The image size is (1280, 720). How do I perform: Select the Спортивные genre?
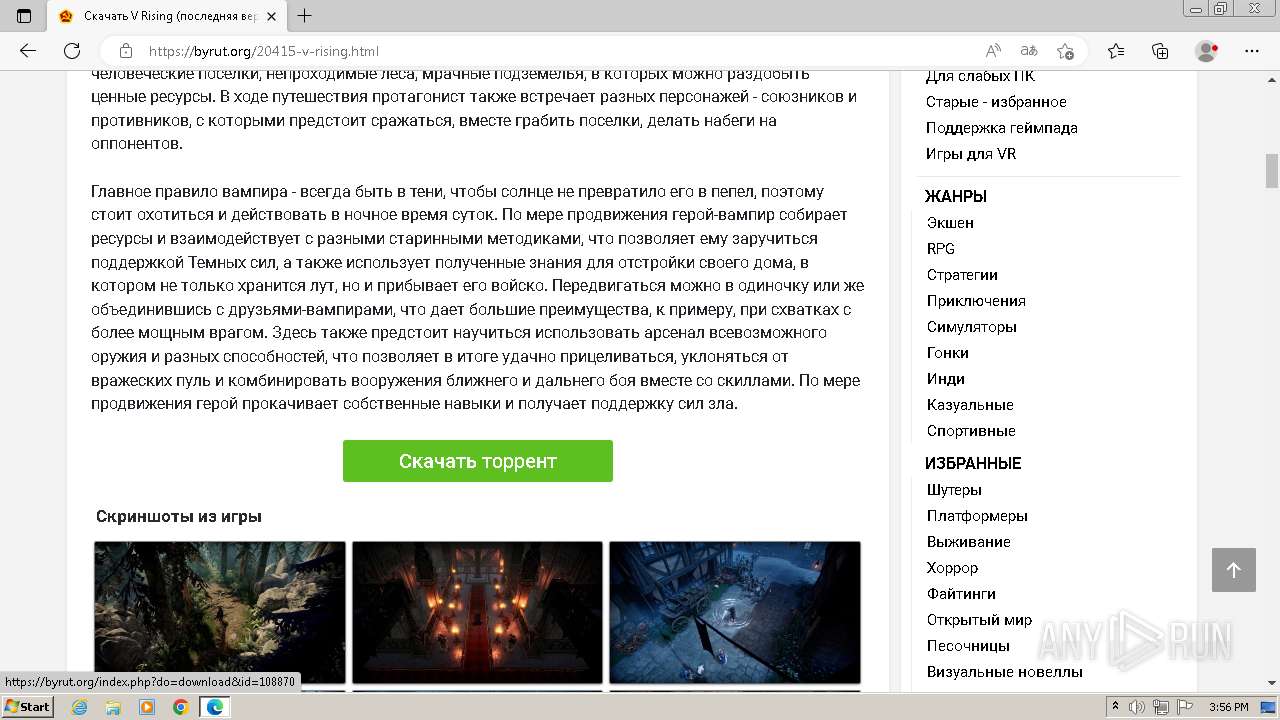click(971, 431)
